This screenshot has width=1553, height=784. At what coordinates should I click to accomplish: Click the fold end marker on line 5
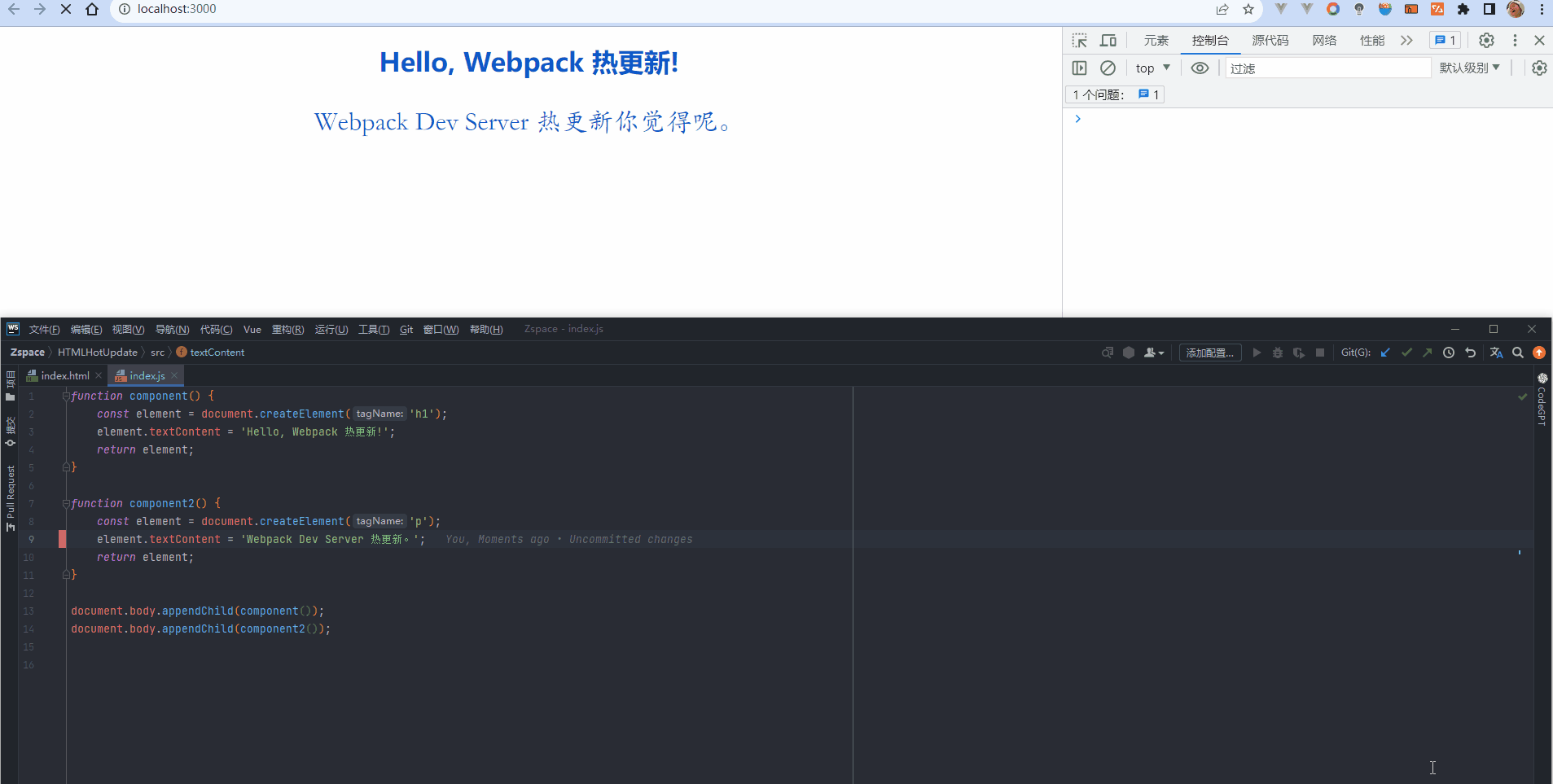(x=66, y=467)
